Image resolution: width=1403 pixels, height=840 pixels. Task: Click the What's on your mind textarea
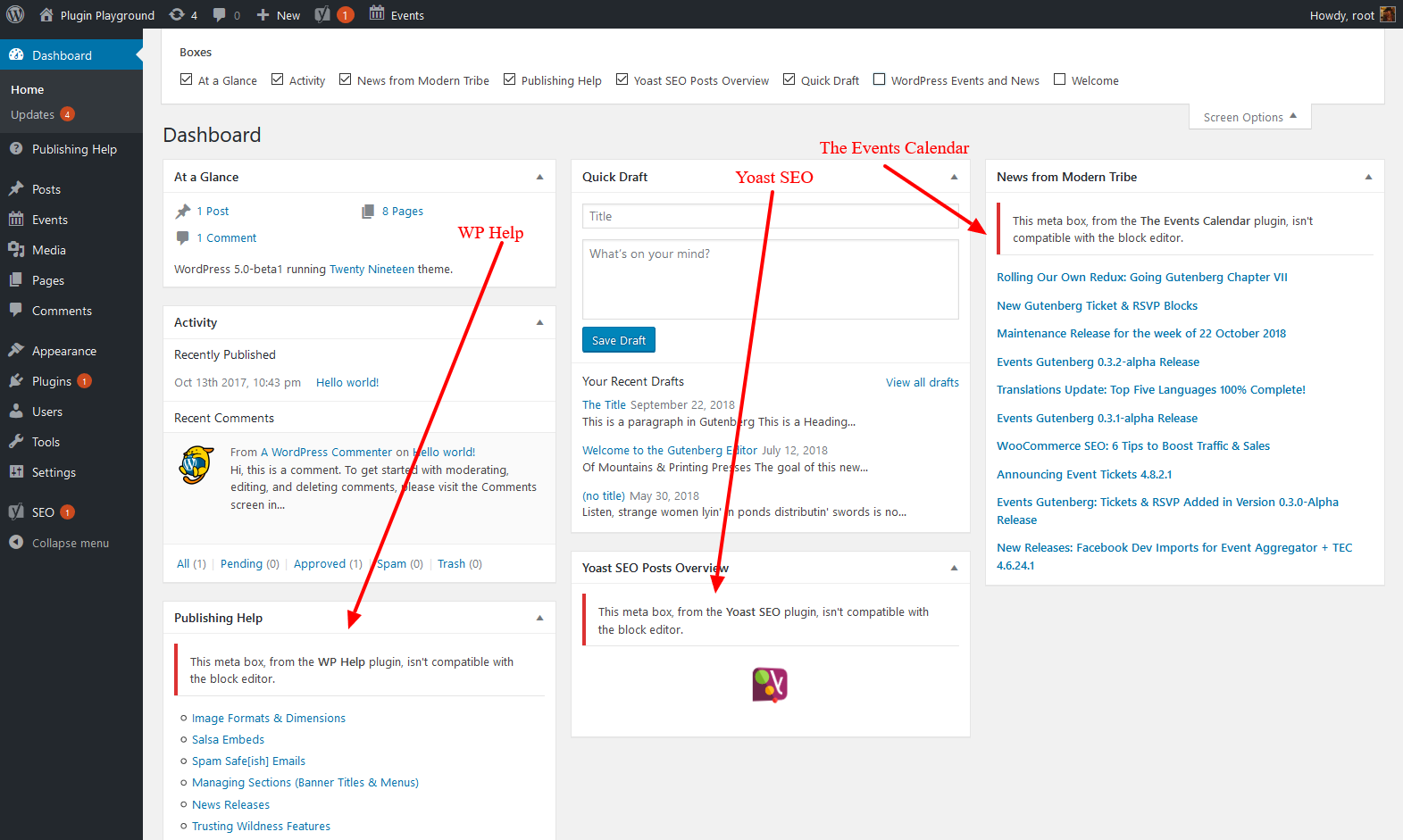pyautogui.click(x=771, y=279)
